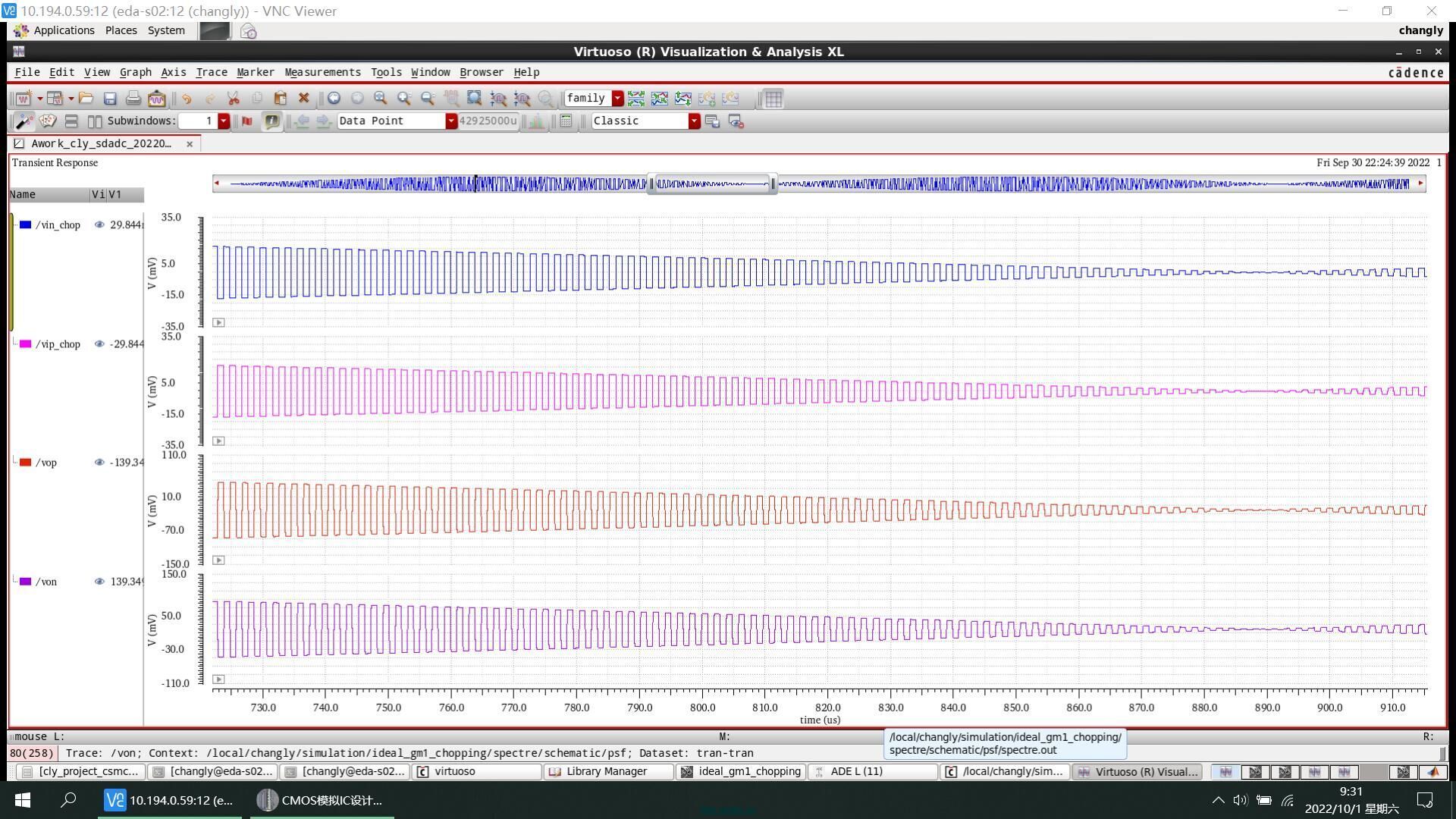
Task: Expand the /vin_chop strip play arrow
Action: click(218, 323)
